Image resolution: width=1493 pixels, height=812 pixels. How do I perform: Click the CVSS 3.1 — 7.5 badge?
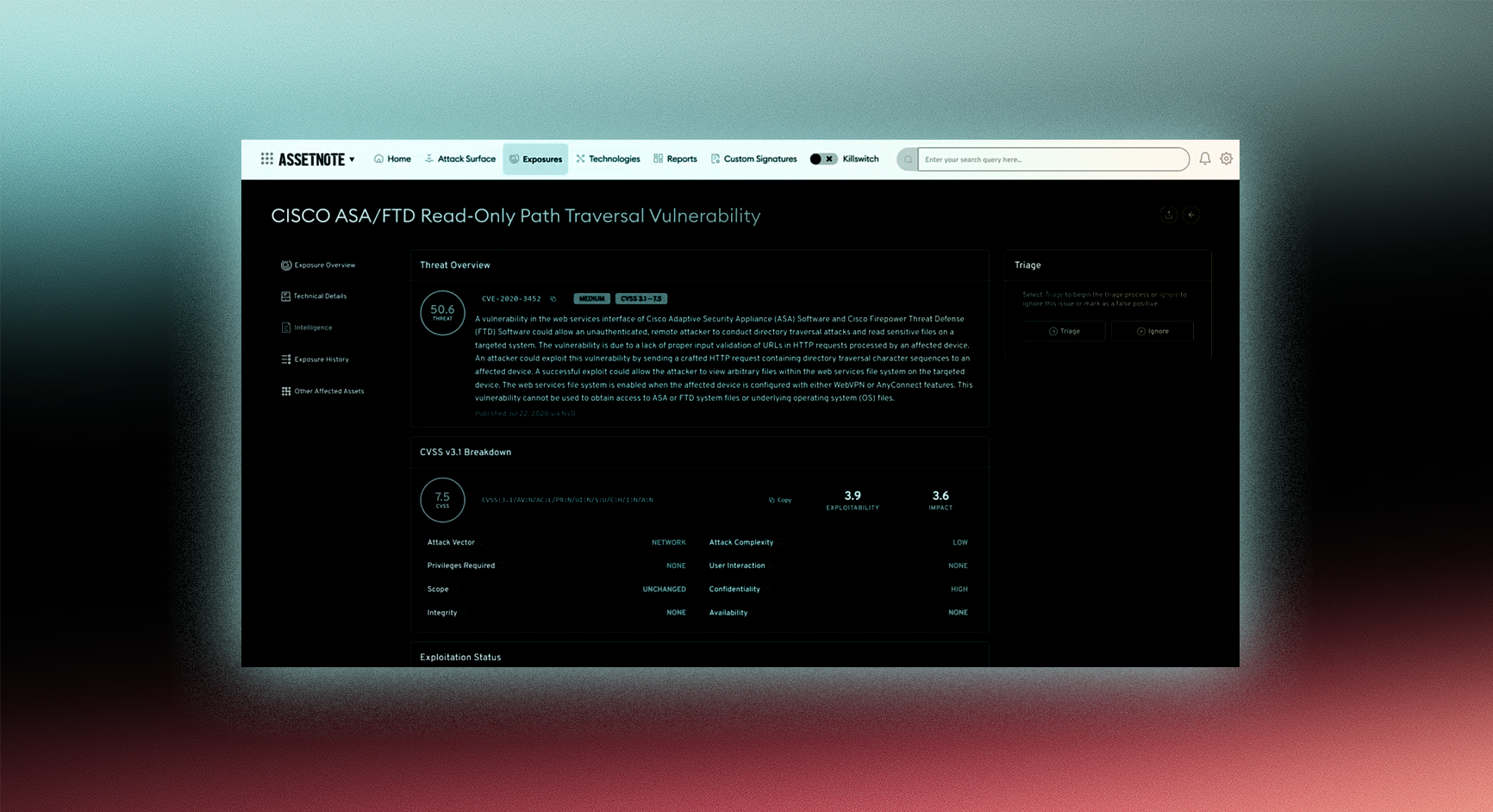[x=641, y=298]
